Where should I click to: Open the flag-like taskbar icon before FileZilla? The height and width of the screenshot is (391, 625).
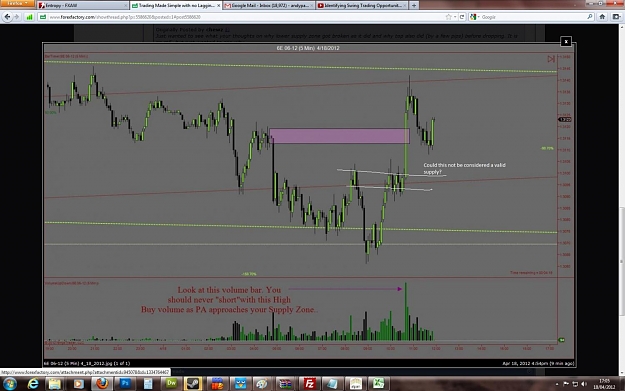click(x=285, y=384)
